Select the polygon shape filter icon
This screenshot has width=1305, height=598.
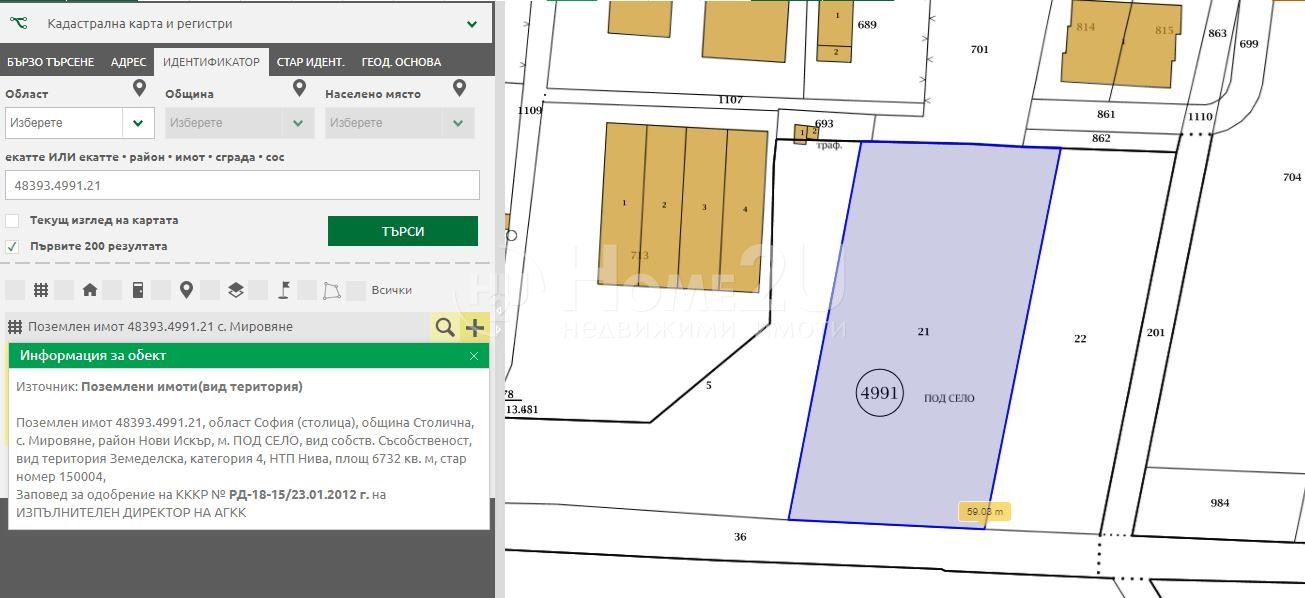[x=332, y=290]
